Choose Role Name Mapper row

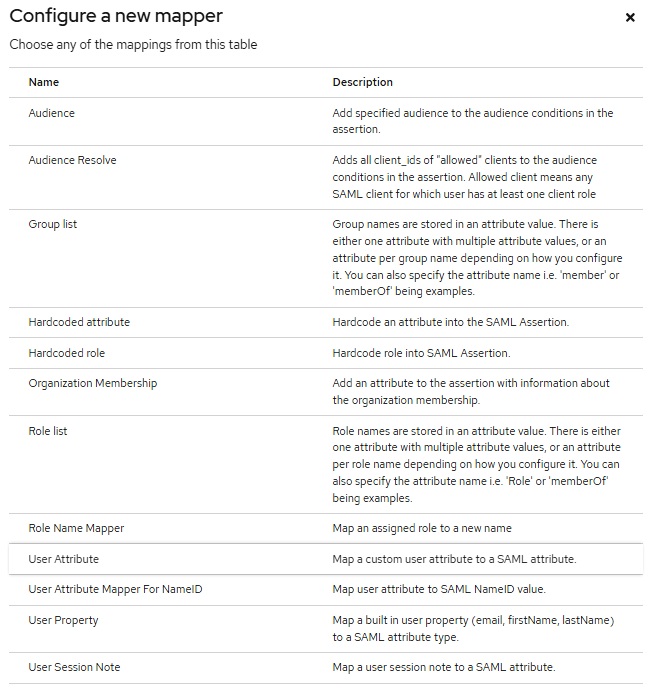326,529
